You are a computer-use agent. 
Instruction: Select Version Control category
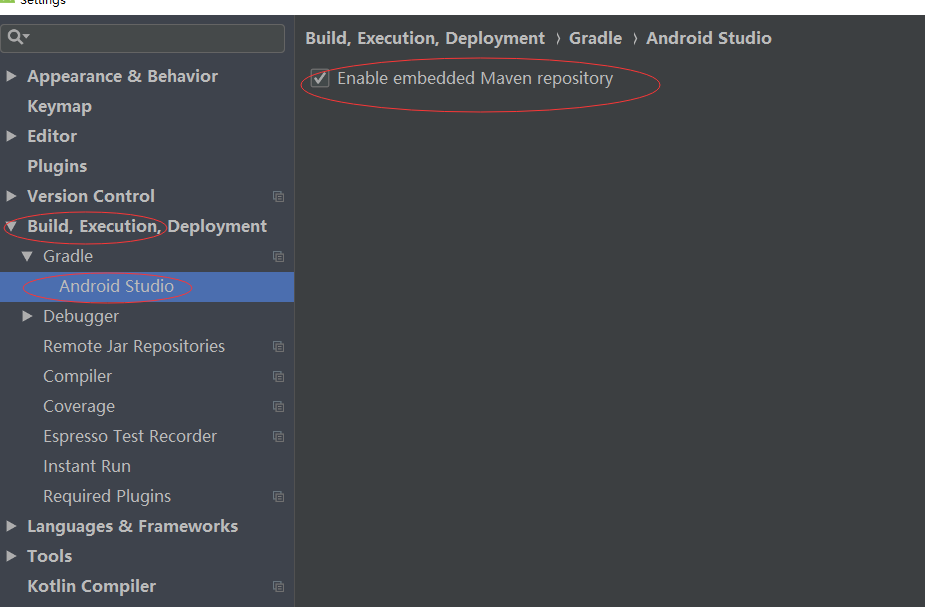pos(91,196)
